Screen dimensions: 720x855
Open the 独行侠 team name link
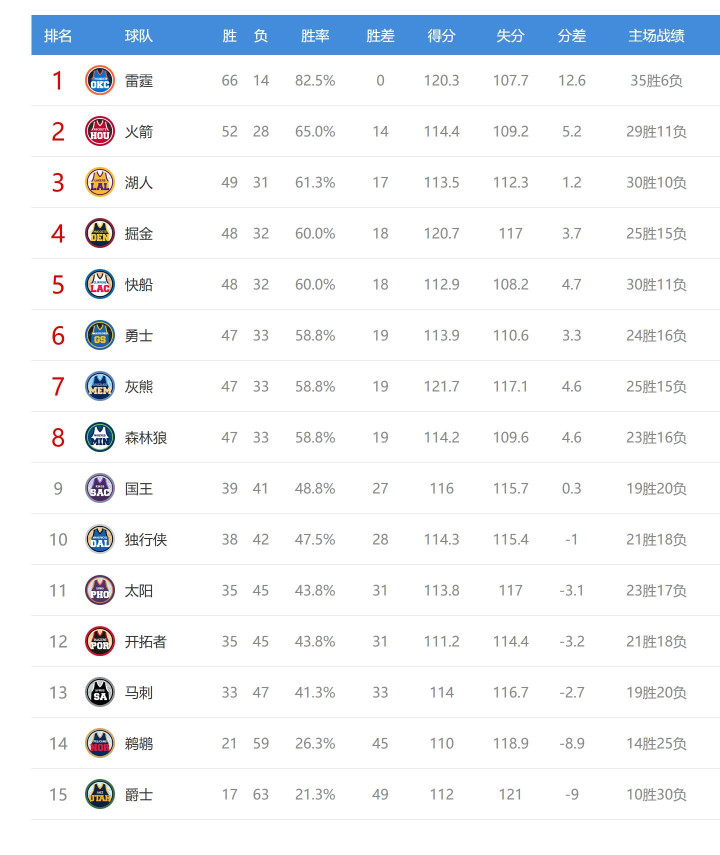tap(146, 540)
